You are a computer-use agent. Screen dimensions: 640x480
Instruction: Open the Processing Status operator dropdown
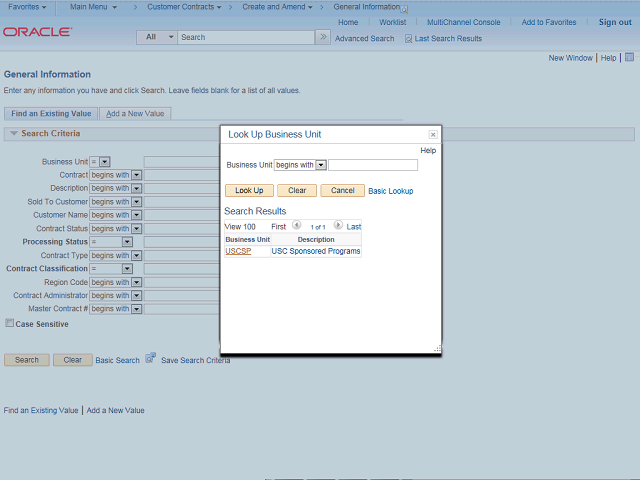127,242
